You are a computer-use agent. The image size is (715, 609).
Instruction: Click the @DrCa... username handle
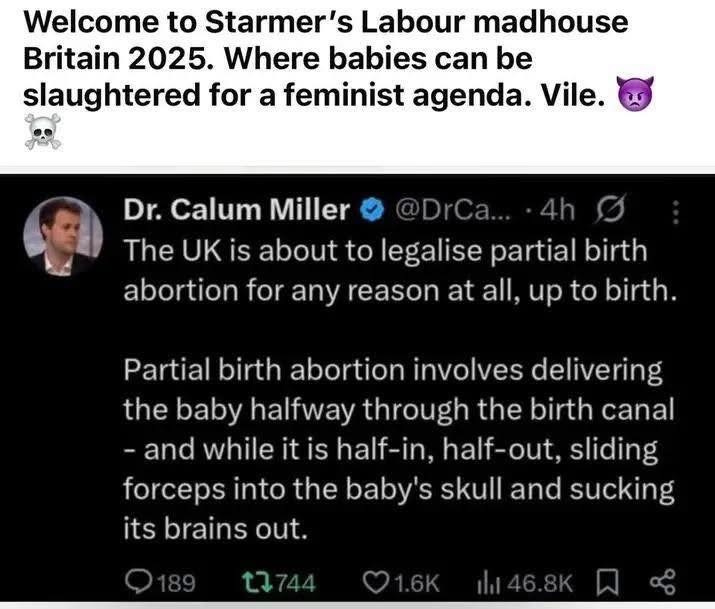click(454, 210)
